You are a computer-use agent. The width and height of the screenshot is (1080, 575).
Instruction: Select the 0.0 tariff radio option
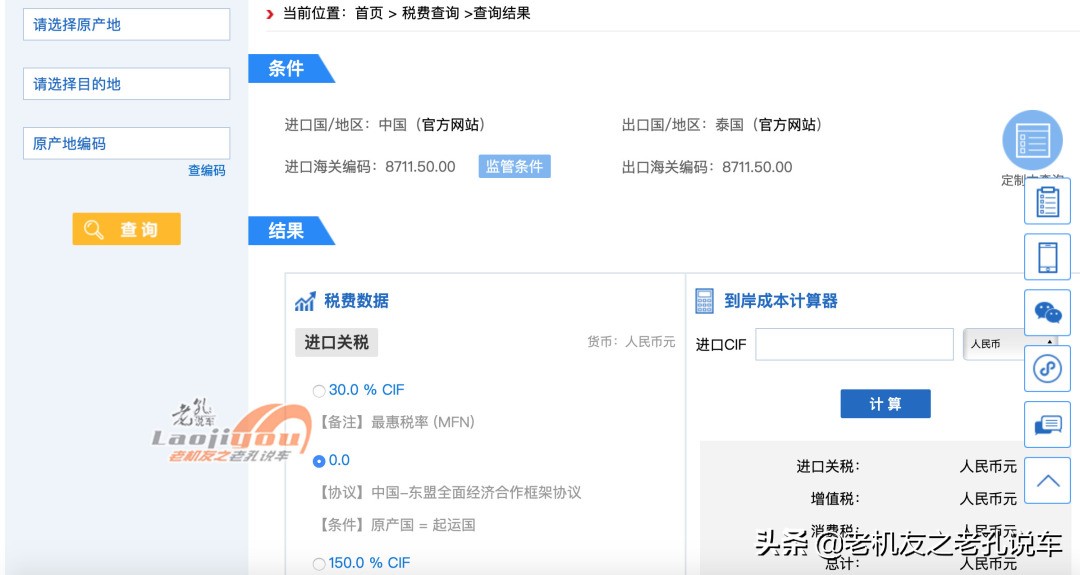pos(319,461)
